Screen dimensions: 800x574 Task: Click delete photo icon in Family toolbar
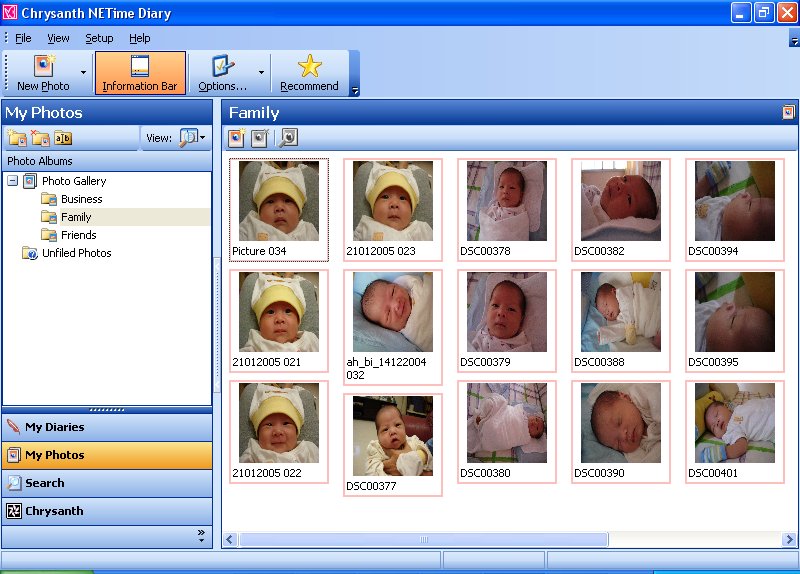(x=260, y=138)
